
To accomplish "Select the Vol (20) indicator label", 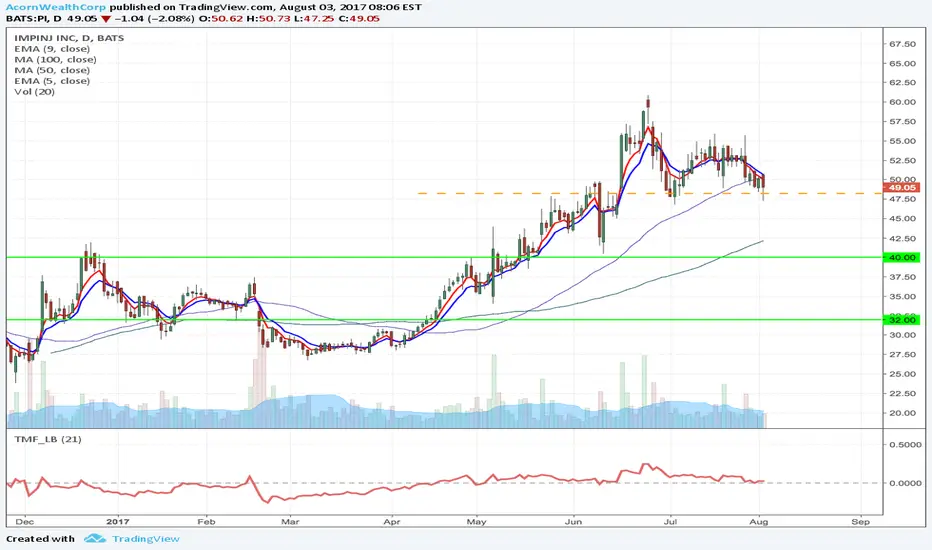I will (34, 92).
